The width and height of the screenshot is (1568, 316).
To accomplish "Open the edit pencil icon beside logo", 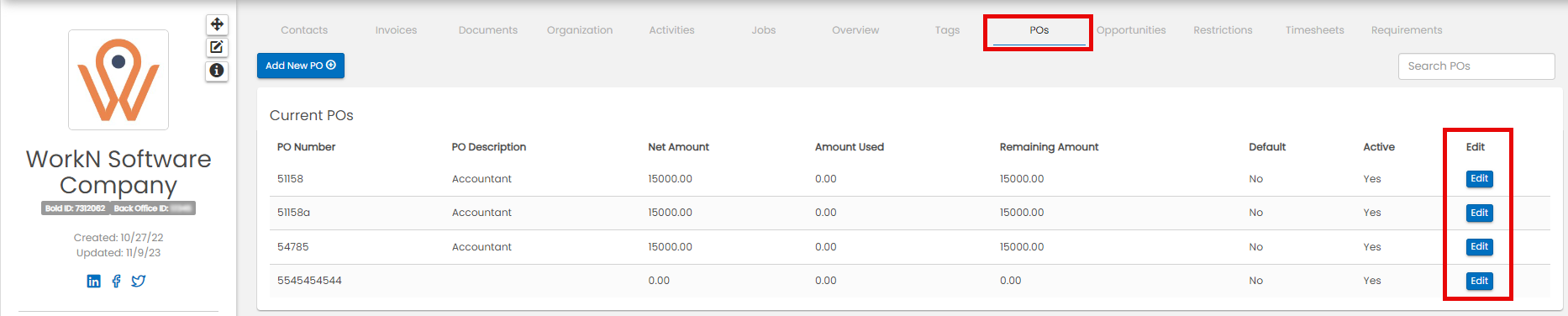I will pos(217,47).
